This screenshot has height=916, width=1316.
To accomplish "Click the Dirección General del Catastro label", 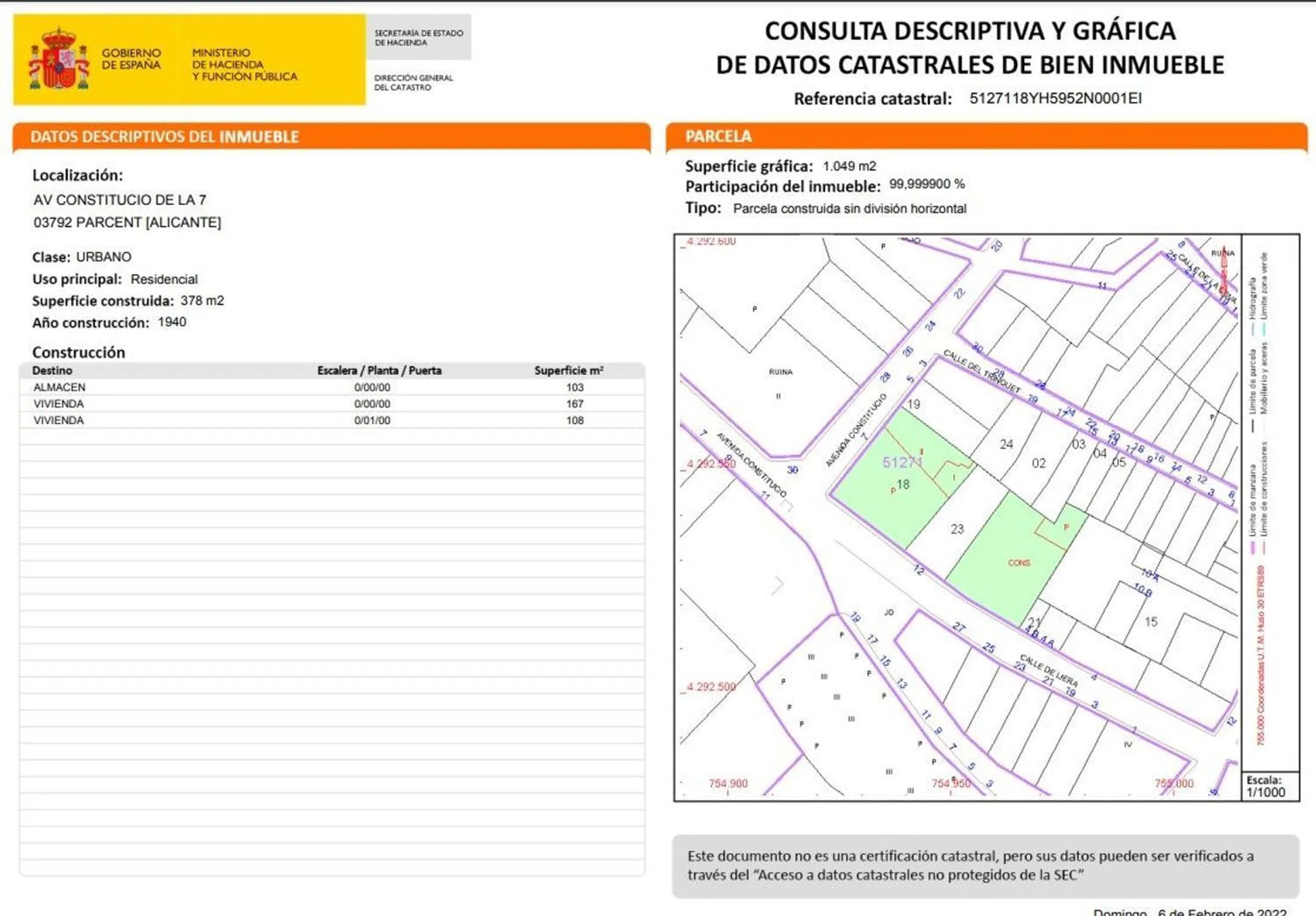I will [x=413, y=82].
